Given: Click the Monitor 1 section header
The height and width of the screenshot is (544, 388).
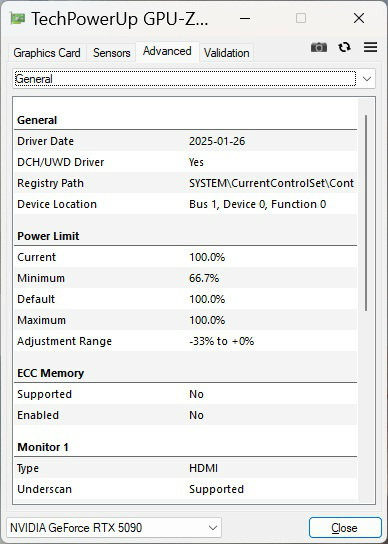Looking at the screenshot, I should pyautogui.click(x=43, y=447).
